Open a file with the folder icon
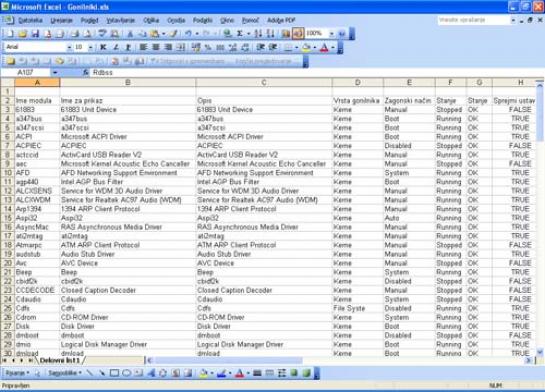This screenshot has width=545, height=392. (23, 34)
